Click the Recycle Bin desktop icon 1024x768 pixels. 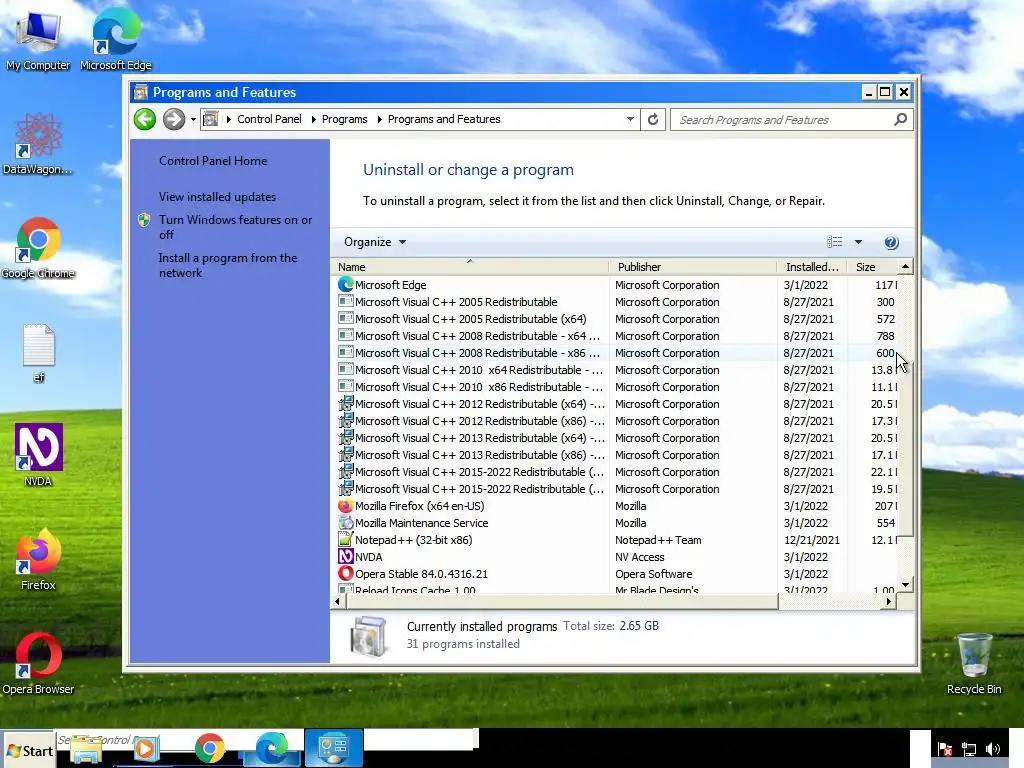point(974,663)
